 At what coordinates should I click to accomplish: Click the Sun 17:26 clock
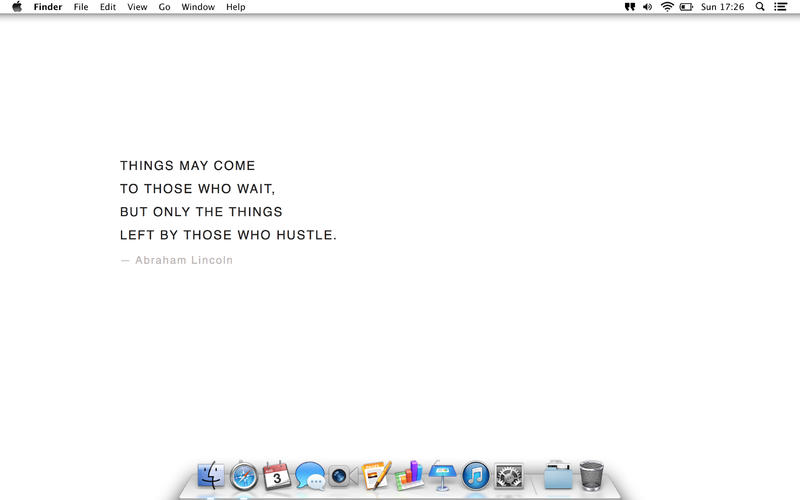(x=722, y=7)
